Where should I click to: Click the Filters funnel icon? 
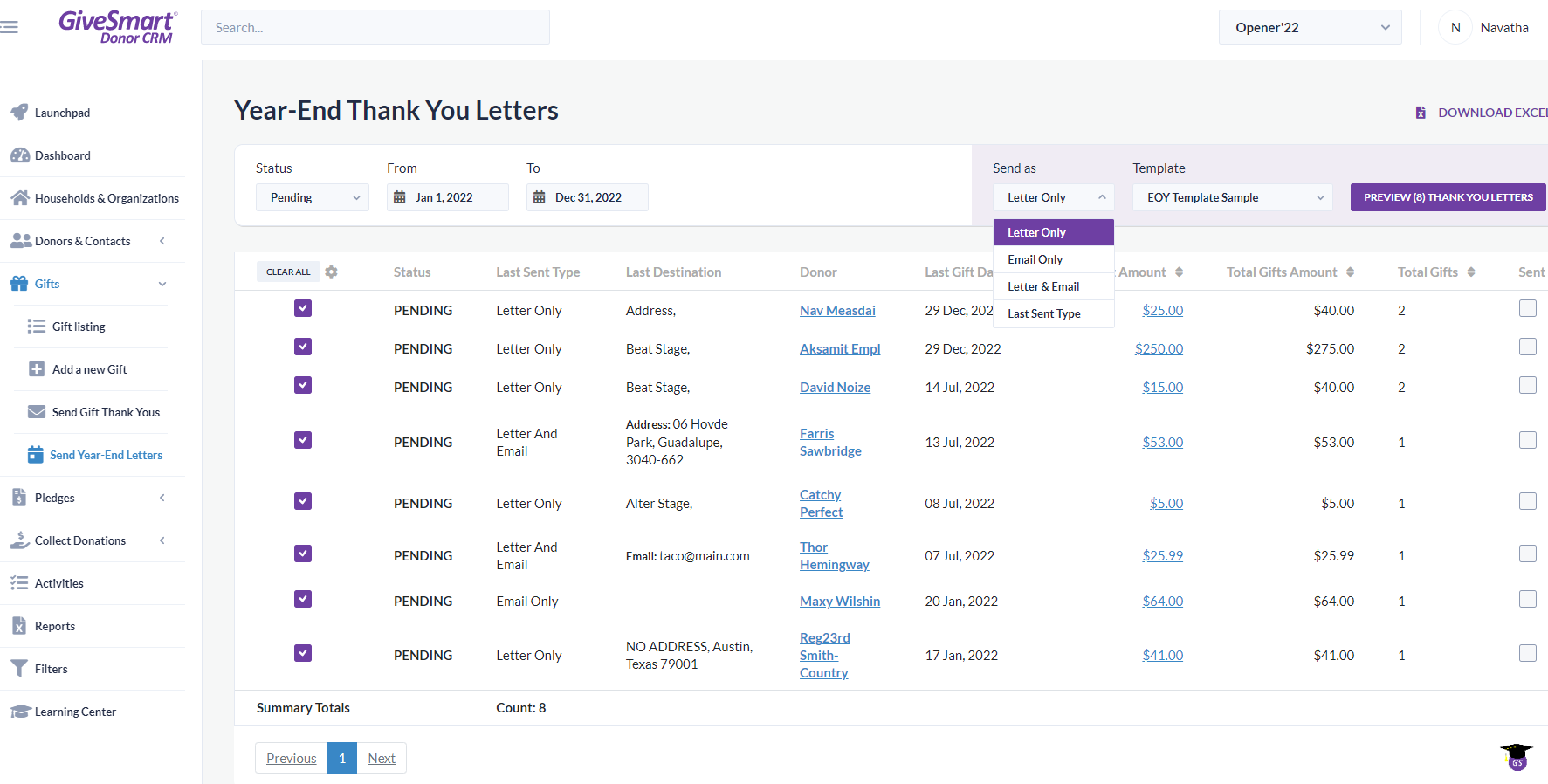click(x=19, y=669)
